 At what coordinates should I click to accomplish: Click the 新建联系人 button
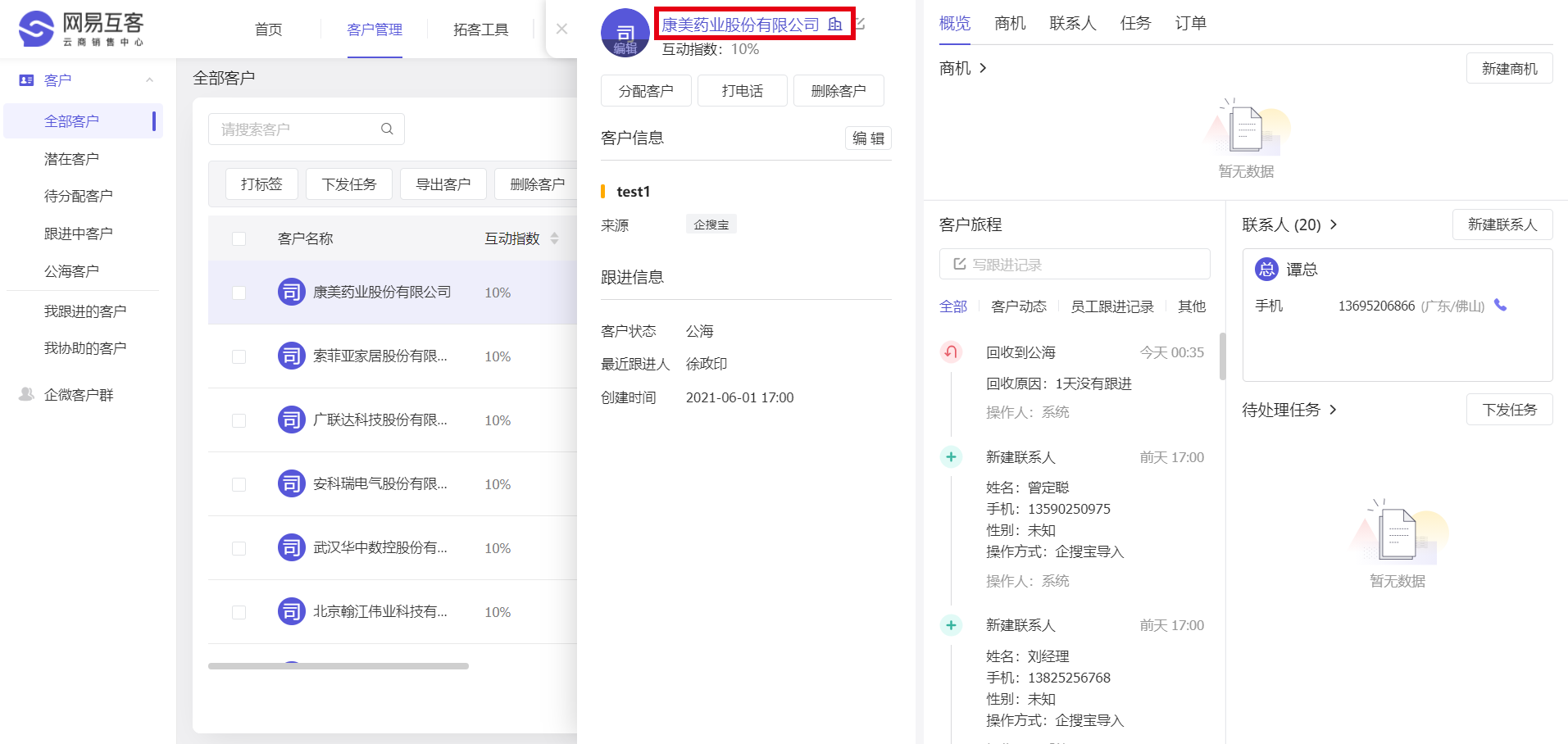[1502, 225]
